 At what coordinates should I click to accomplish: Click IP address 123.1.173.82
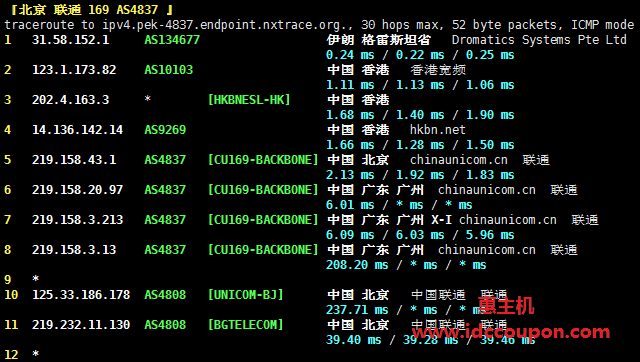(x=74, y=70)
